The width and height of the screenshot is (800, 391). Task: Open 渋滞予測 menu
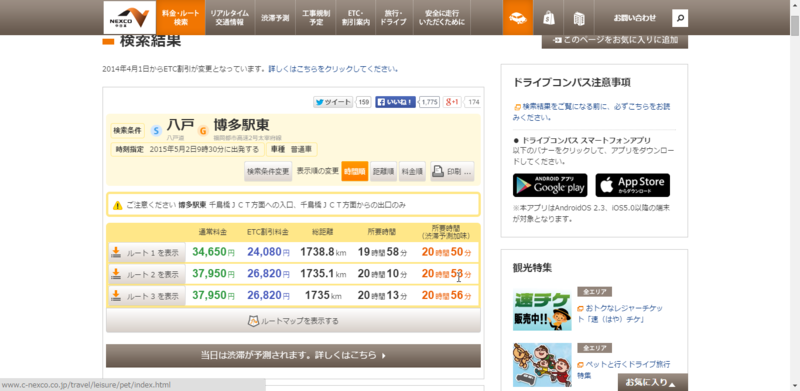[275, 18]
